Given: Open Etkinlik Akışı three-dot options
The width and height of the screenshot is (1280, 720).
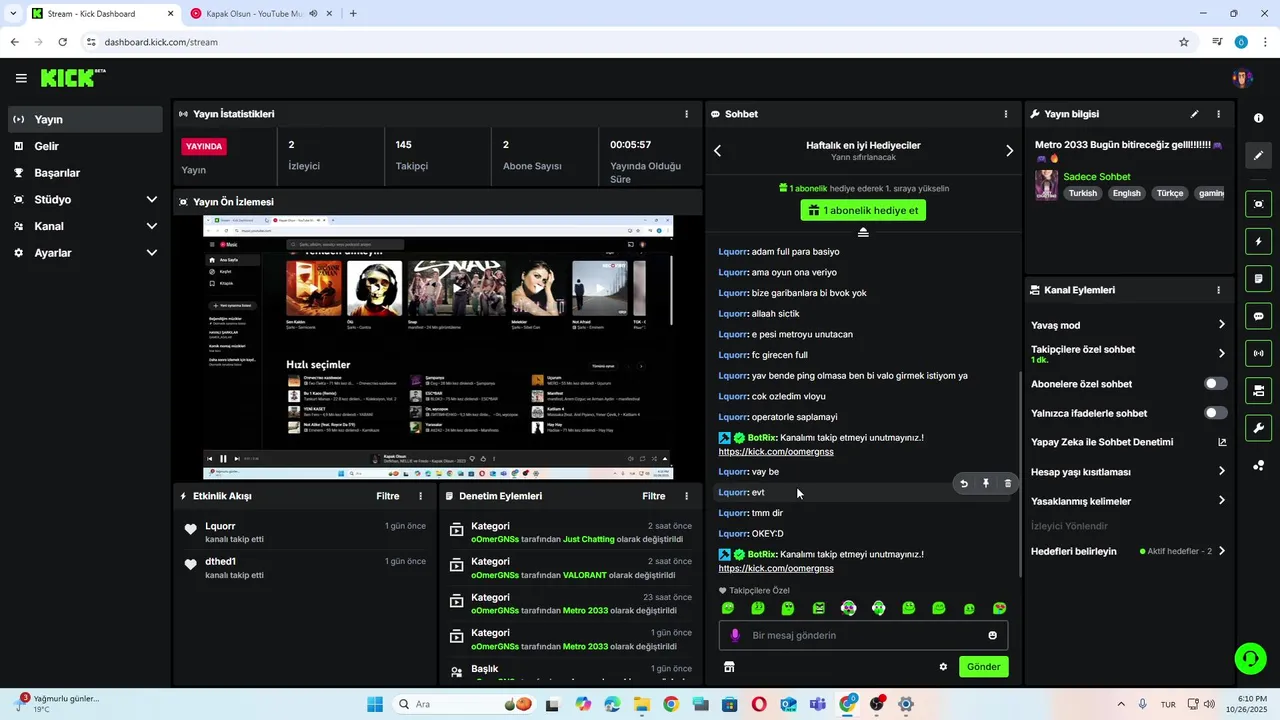Looking at the screenshot, I should tap(420, 496).
